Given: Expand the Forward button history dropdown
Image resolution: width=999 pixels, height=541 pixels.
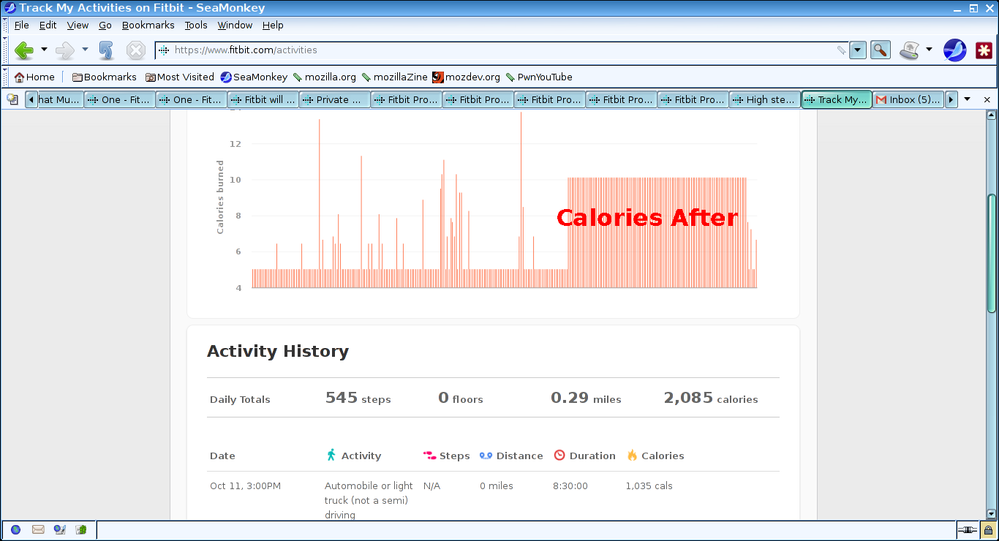Looking at the screenshot, I should click(x=85, y=50).
